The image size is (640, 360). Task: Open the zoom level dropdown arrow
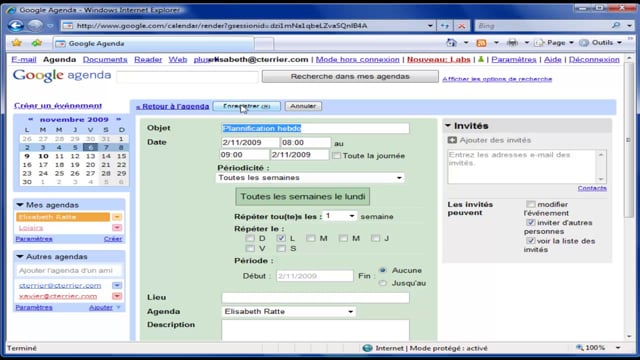(618, 348)
